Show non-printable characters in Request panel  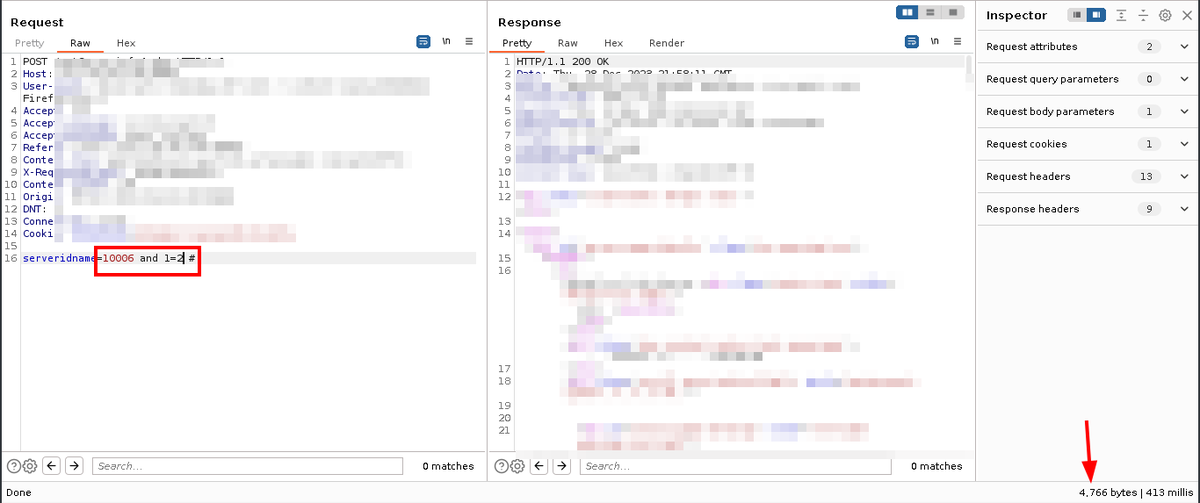446,42
